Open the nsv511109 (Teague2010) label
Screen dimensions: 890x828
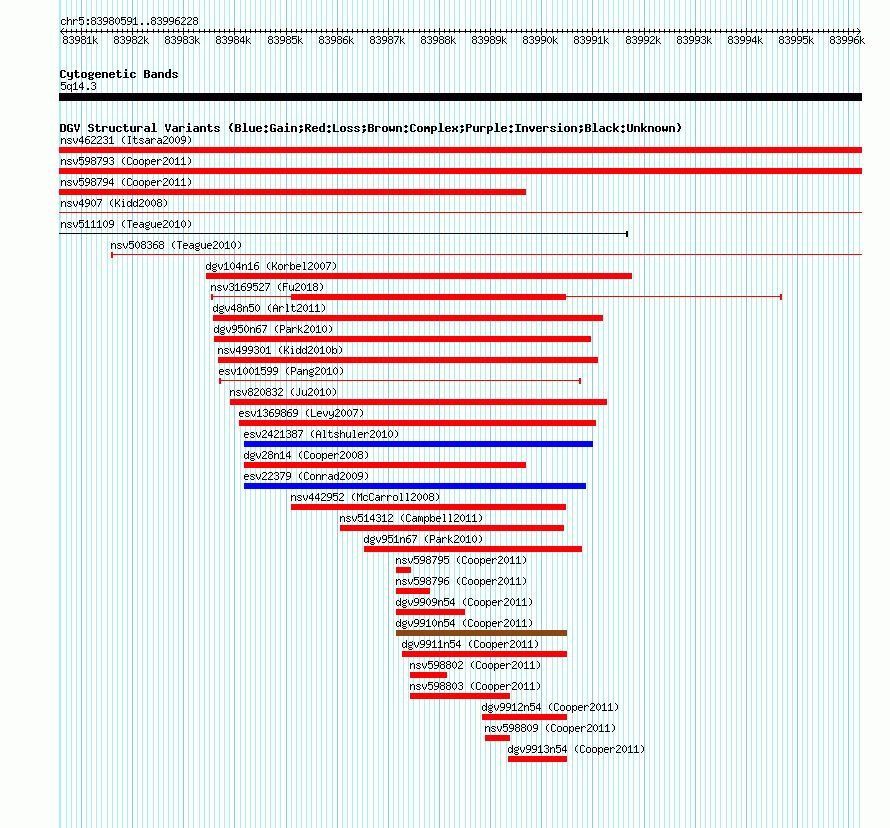coord(126,224)
